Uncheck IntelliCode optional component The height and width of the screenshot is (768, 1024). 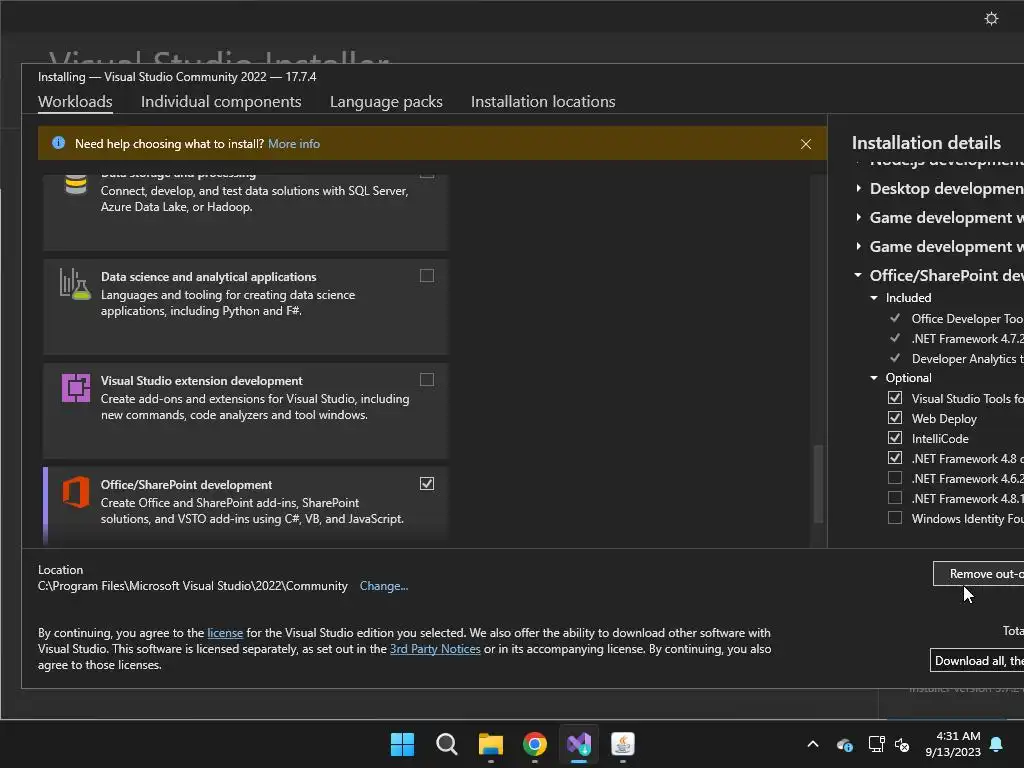pyautogui.click(x=895, y=438)
